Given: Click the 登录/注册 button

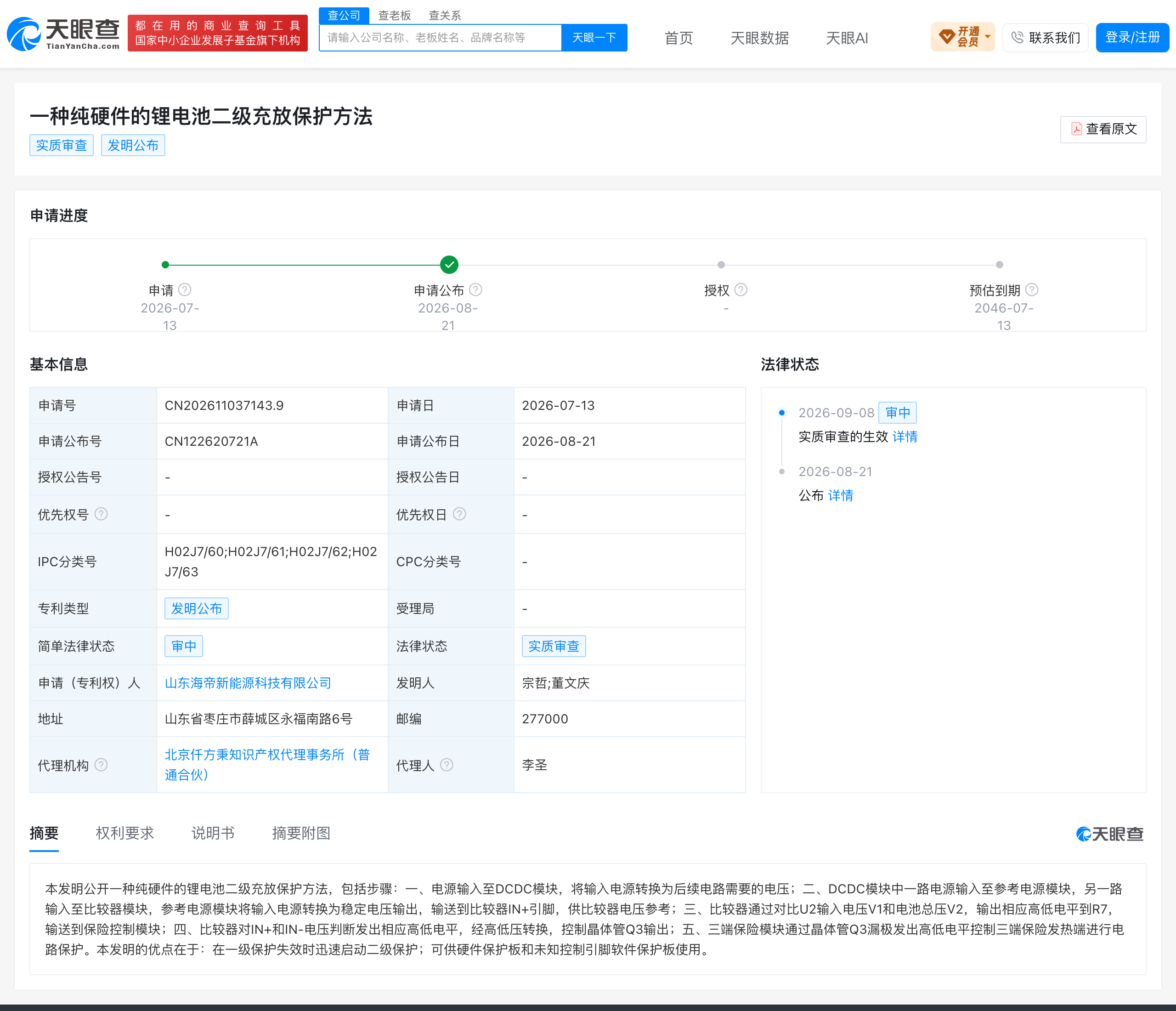Looking at the screenshot, I should 1132,38.
